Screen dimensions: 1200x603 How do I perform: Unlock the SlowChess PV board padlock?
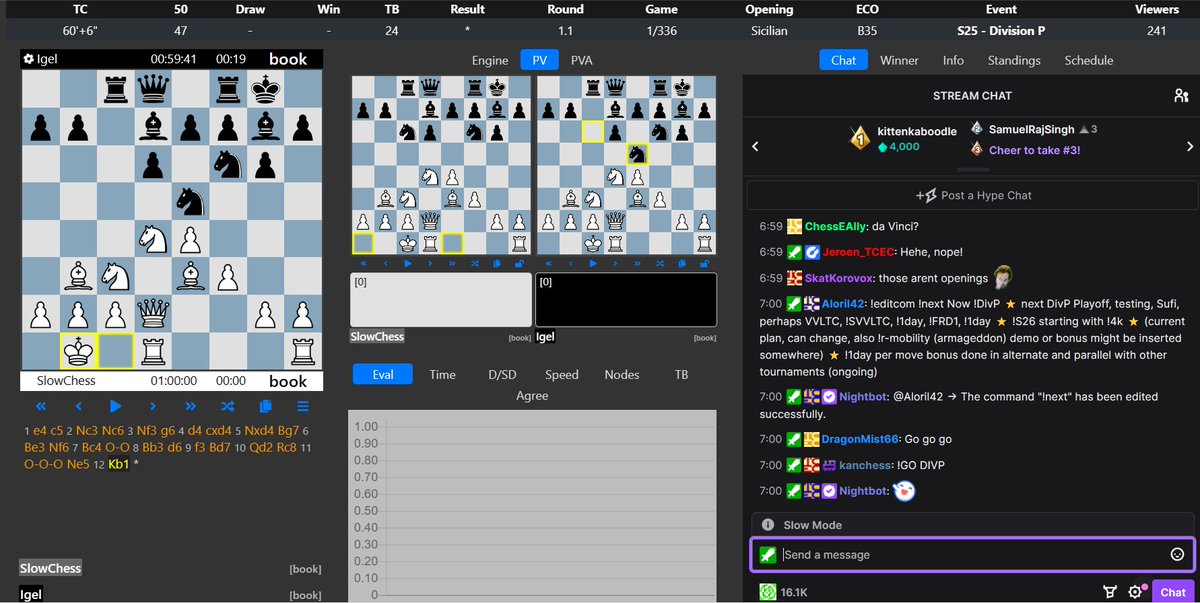coord(521,262)
